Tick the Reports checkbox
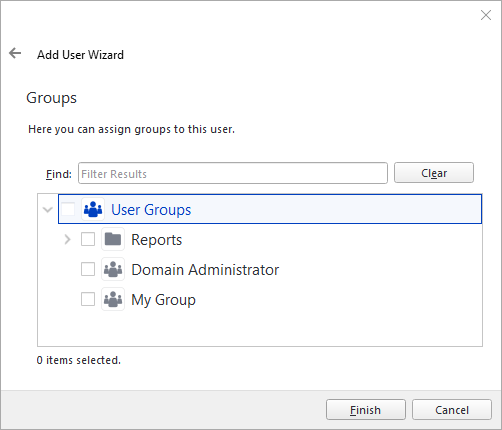Screen dimensions: 502x430 (88, 239)
